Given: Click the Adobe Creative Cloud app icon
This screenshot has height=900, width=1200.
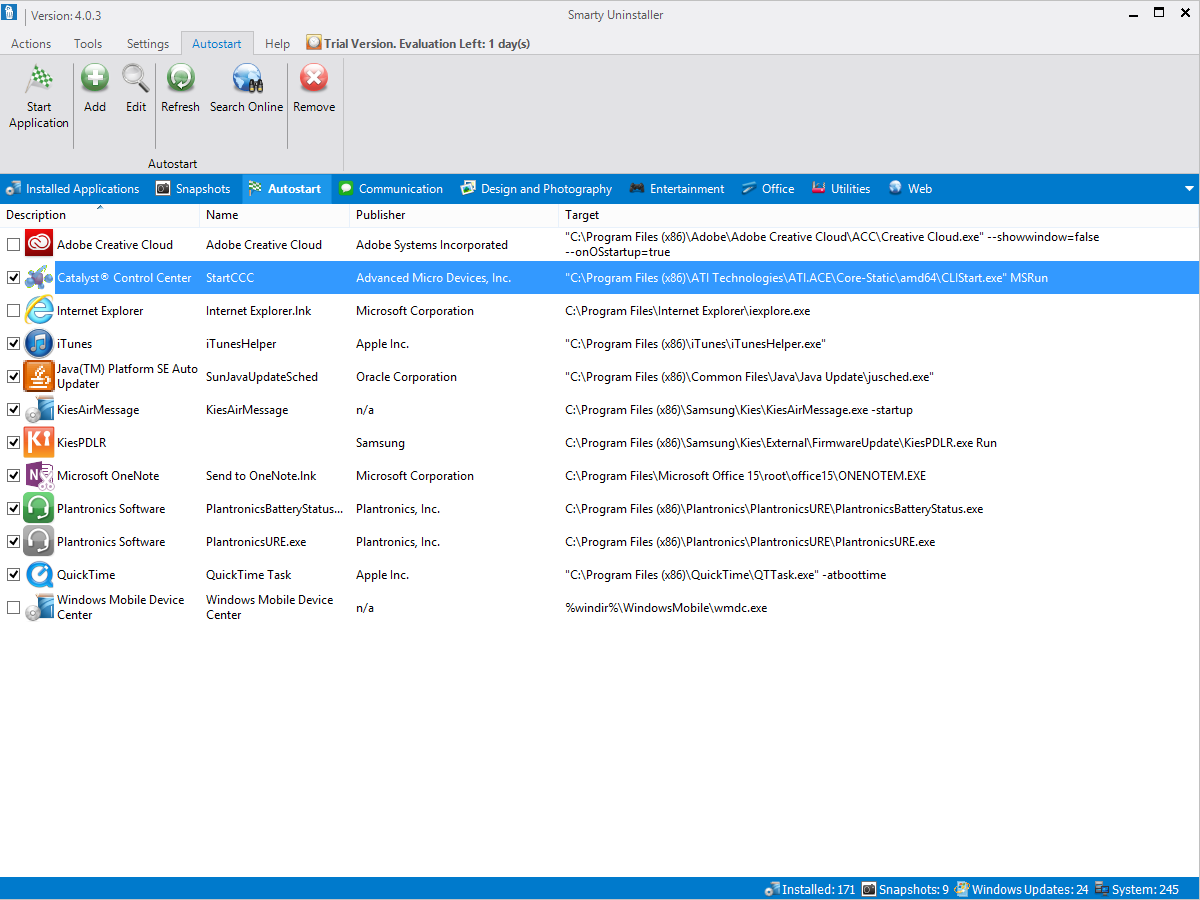Looking at the screenshot, I should click(x=39, y=245).
